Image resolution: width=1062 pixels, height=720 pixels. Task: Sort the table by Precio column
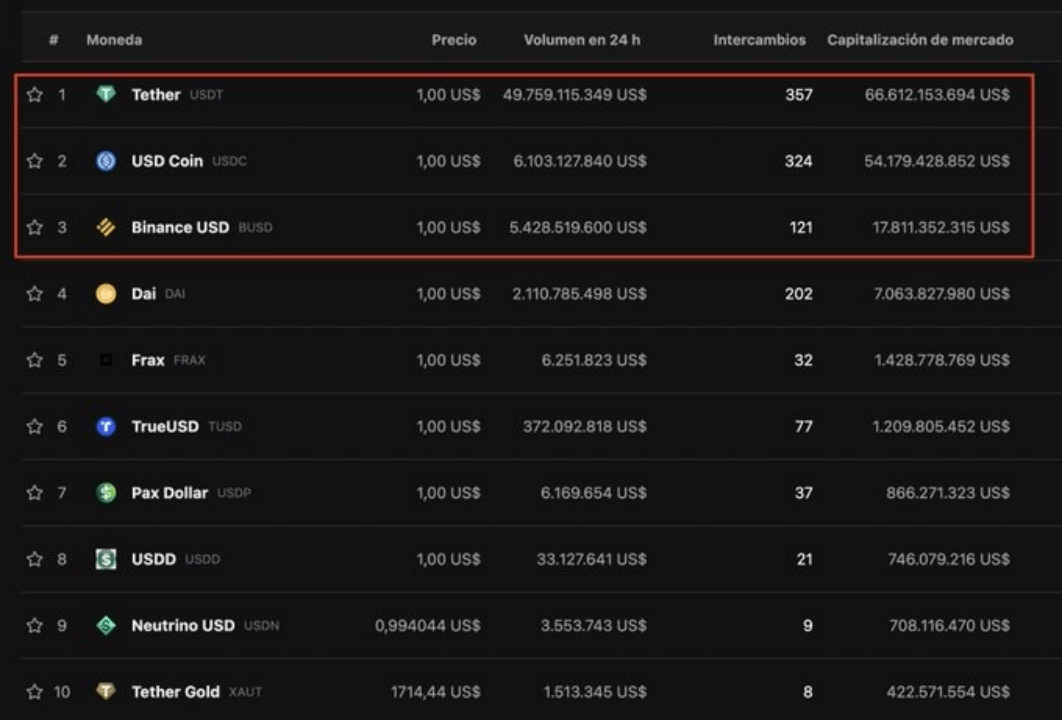click(x=456, y=40)
